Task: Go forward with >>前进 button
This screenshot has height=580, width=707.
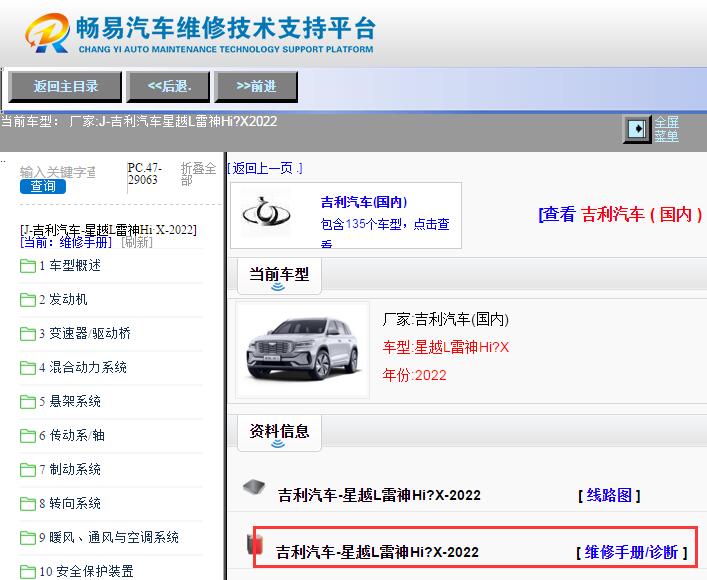Action: tap(256, 86)
